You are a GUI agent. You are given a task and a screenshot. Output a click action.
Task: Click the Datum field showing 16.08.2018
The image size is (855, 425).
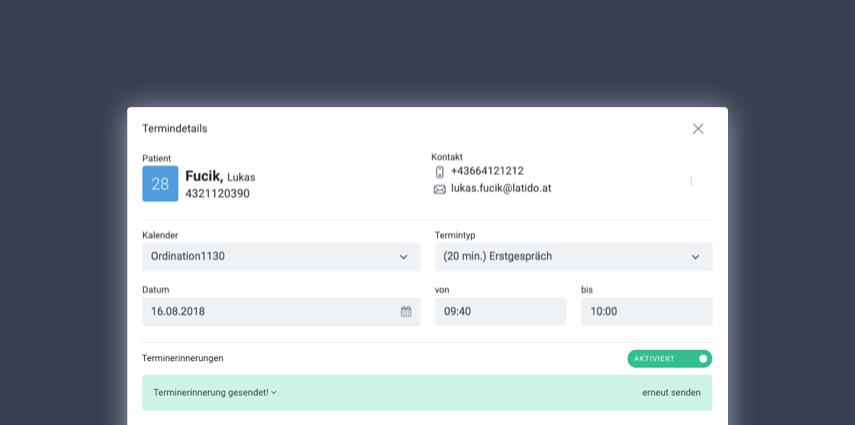281,312
